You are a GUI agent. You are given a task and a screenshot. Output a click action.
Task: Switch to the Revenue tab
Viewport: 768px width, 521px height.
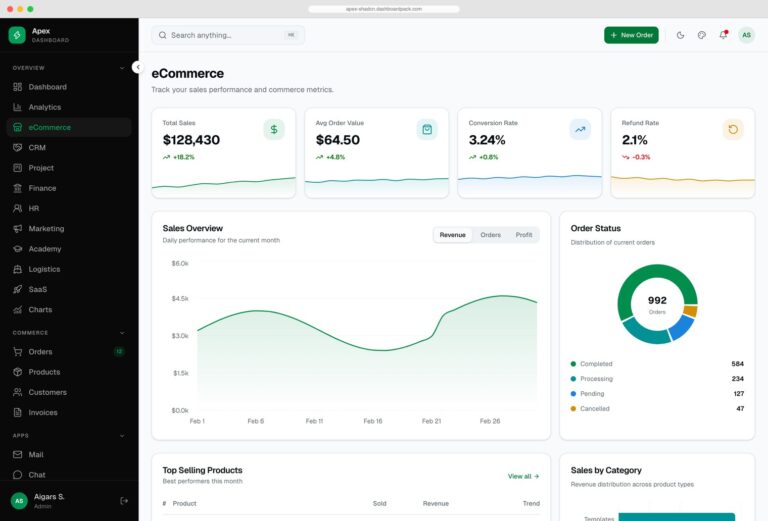tap(453, 235)
